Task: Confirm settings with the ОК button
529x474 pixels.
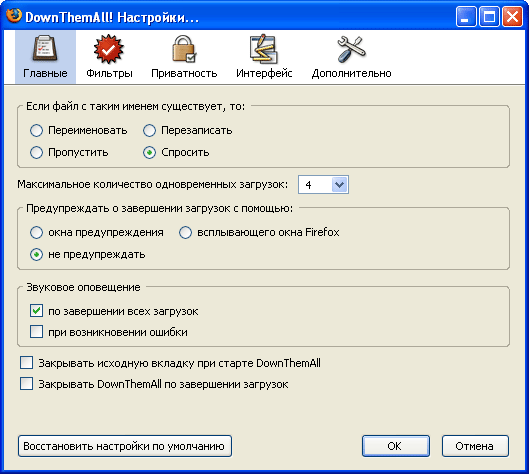Action: (x=396, y=446)
